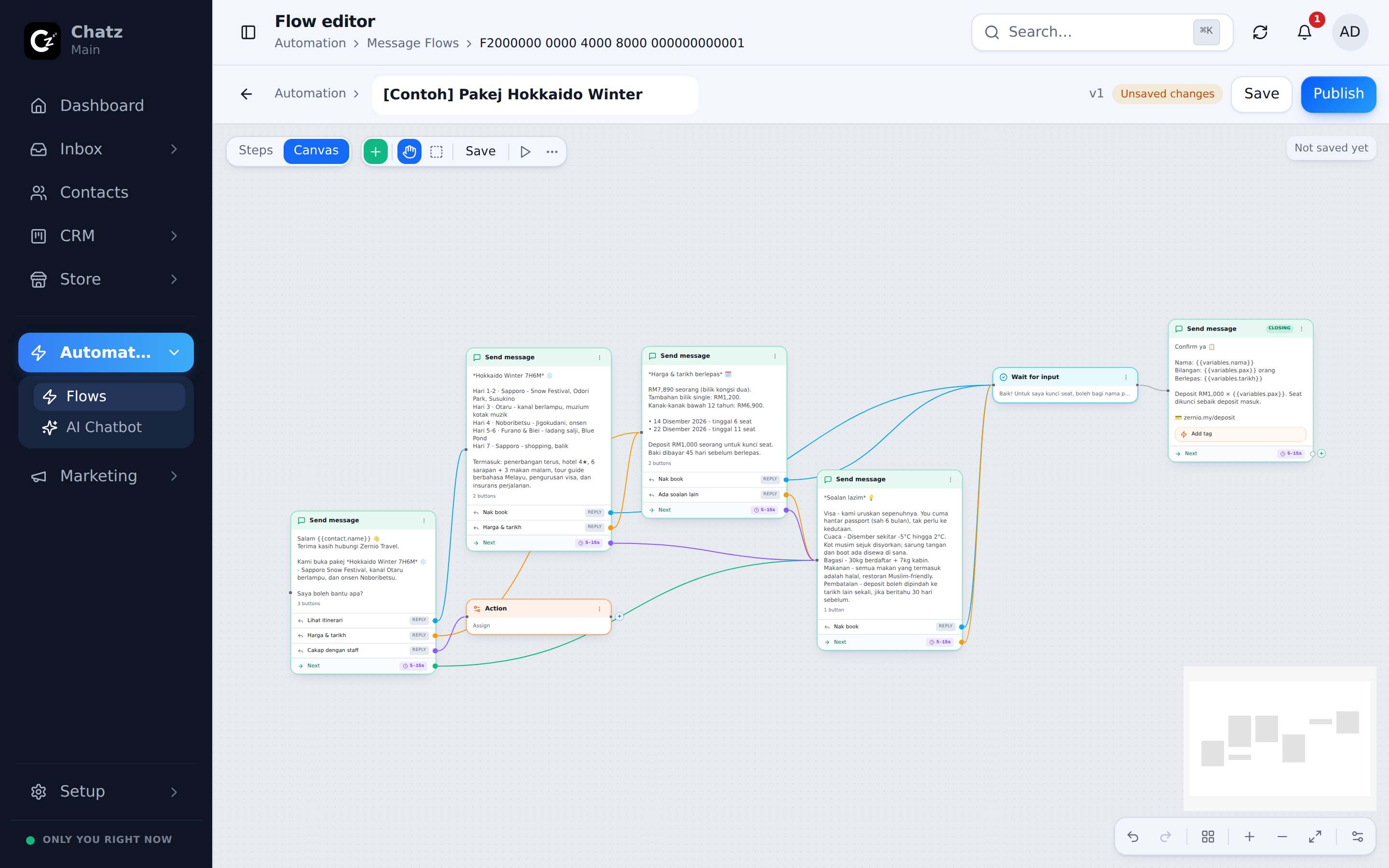Redo the canvas change
Screen dimensions: 1389x868
point(1165,837)
